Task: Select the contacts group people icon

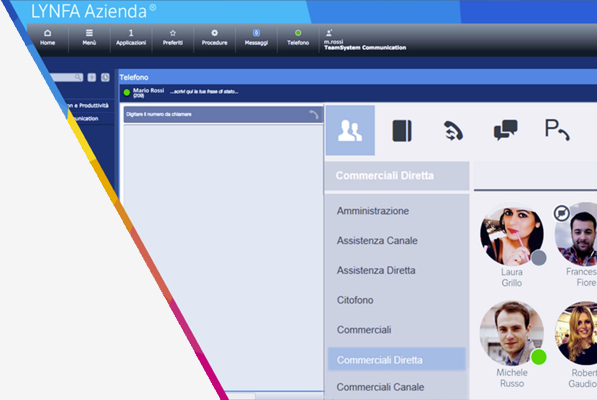Action: 350,131
